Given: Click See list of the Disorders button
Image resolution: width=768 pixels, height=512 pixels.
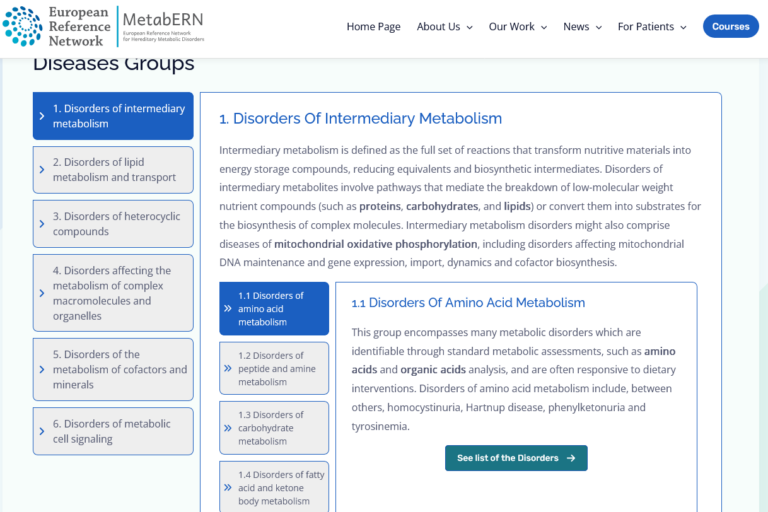Looking at the screenshot, I should pyautogui.click(x=516, y=458).
